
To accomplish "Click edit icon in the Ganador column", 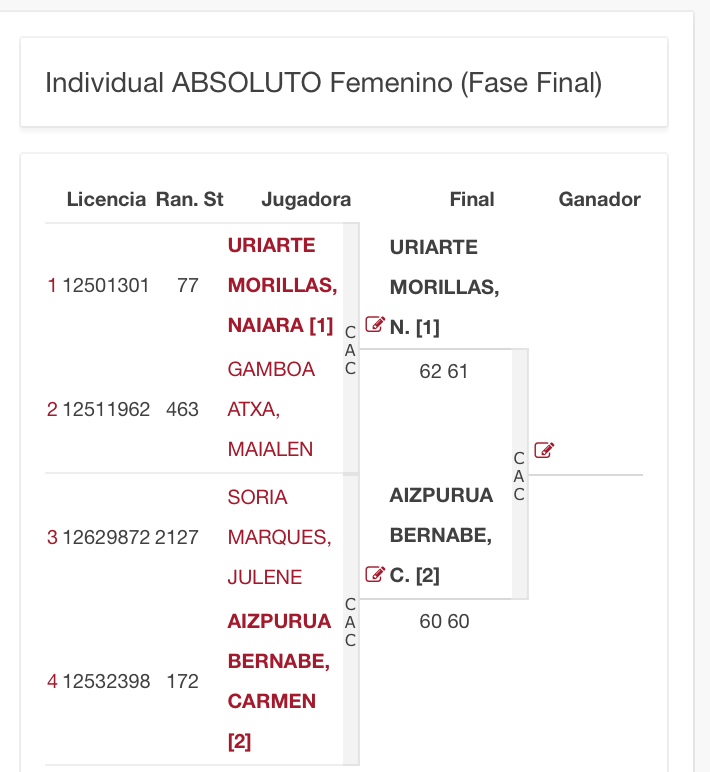I will pos(544,450).
